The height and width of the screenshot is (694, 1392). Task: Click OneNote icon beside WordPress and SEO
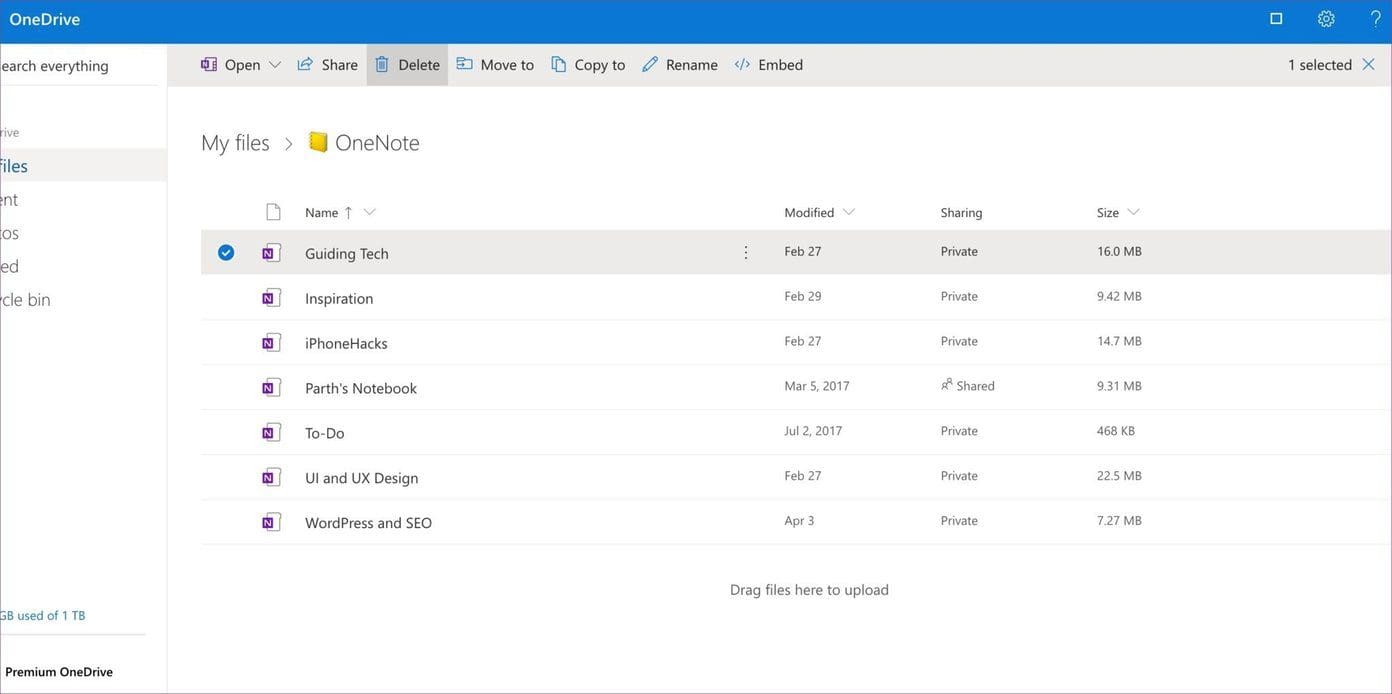[x=271, y=522]
